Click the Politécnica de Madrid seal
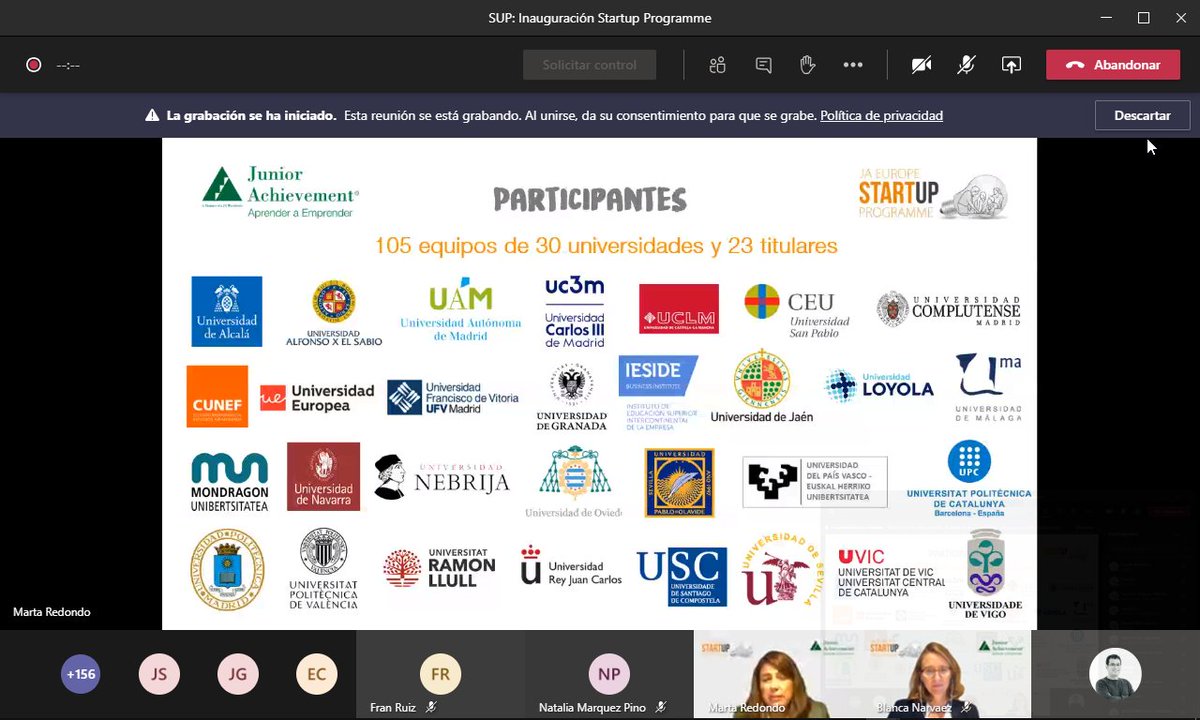The width and height of the screenshot is (1200, 720). (x=227, y=569)
